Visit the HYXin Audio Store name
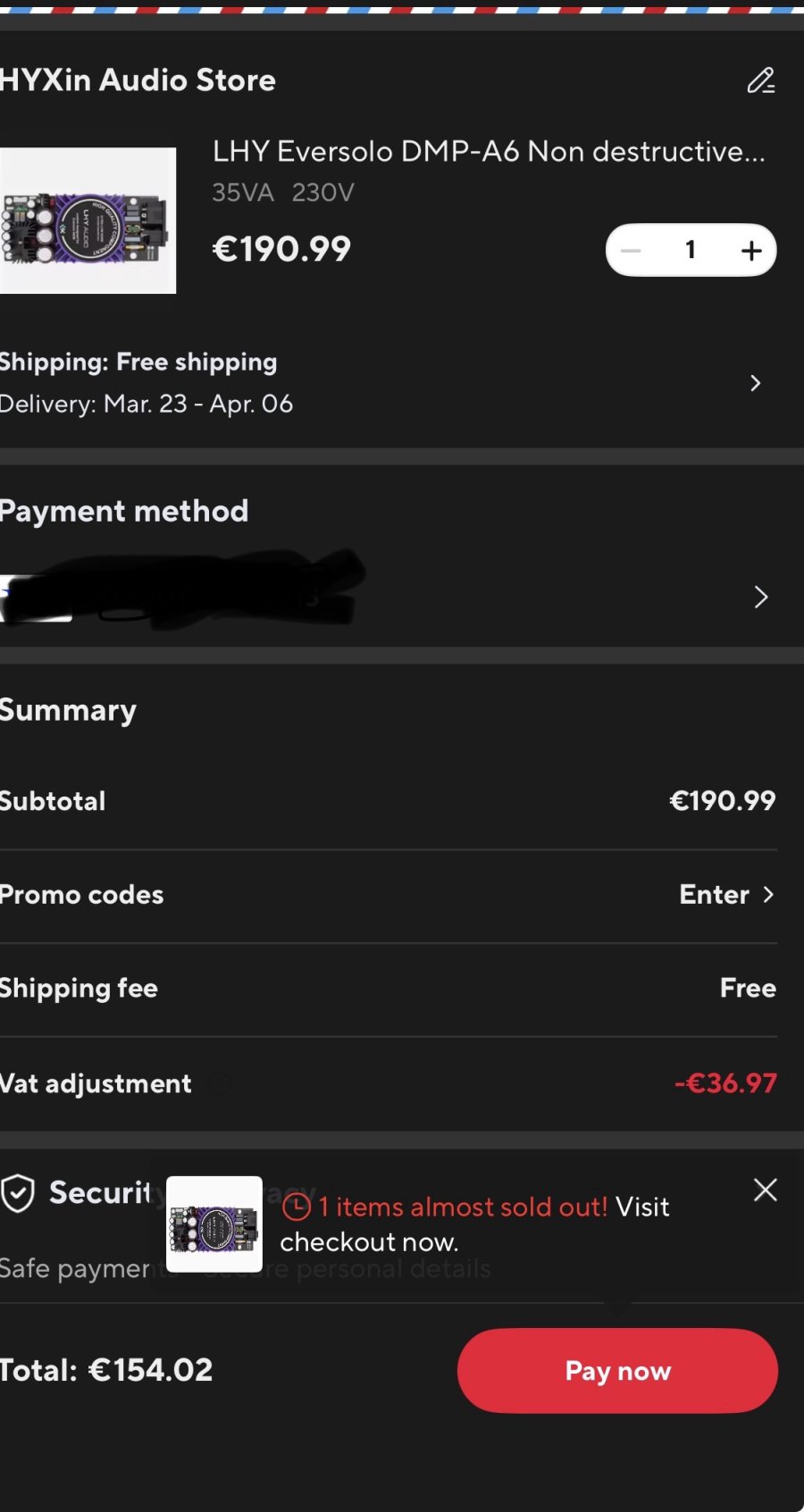This screenshot has width=804, height=1512. [138, 80]
